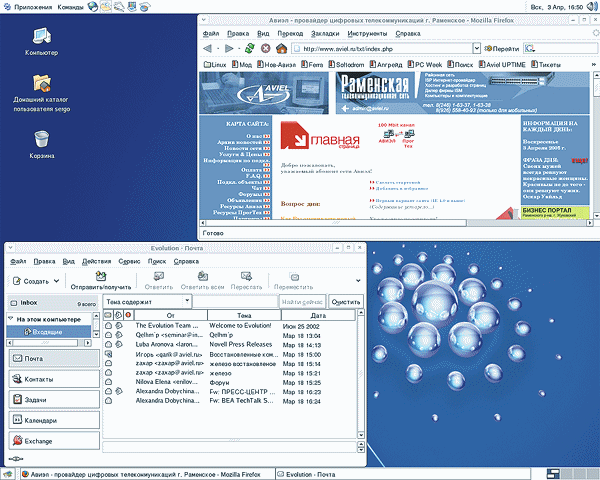Switch to Календари in Evolution sidebar
The height and width of the screenshot is (480, 600).
coord(54,420)
